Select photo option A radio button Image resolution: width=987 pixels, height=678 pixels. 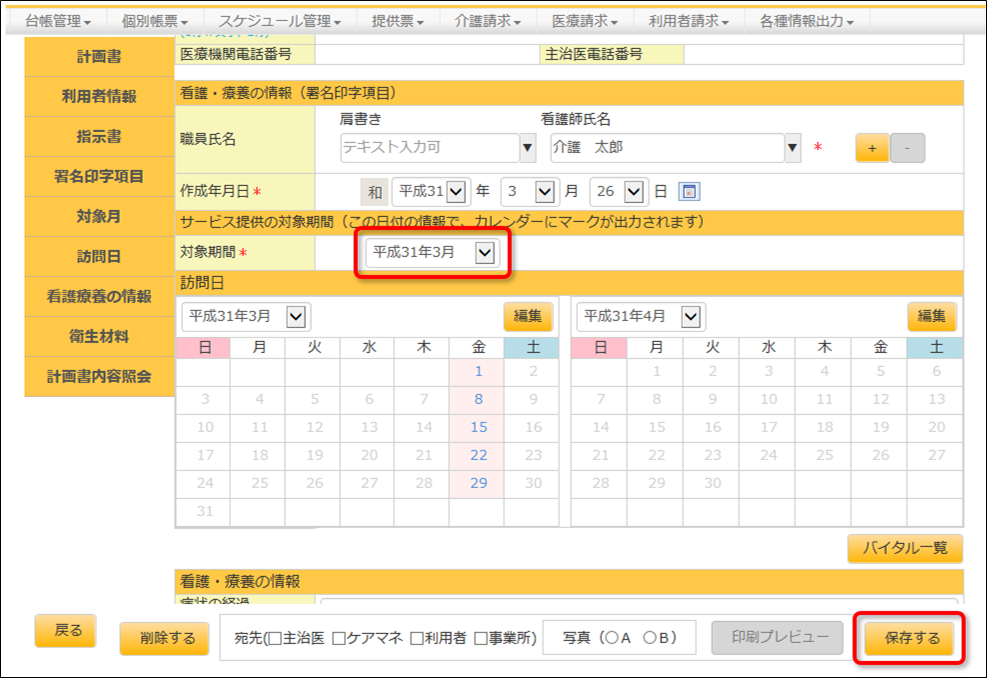(x=610, y=638)
